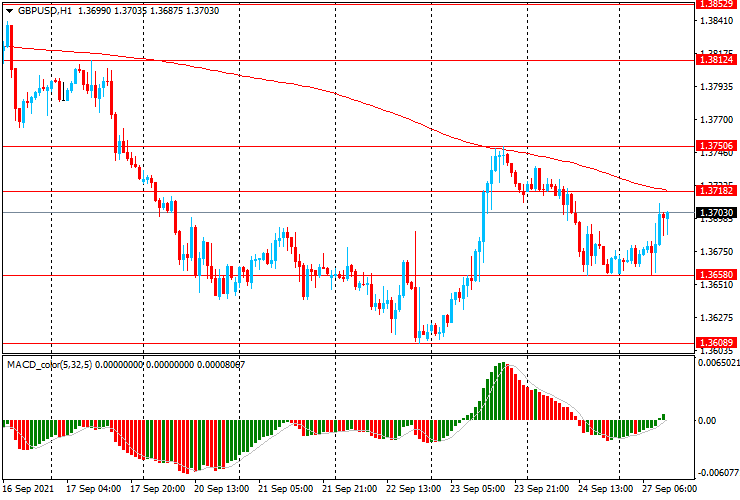Click the 20 Sep 13:00 time label
The width and height of the screenshot is (740, 500).
tap(221, 488)
